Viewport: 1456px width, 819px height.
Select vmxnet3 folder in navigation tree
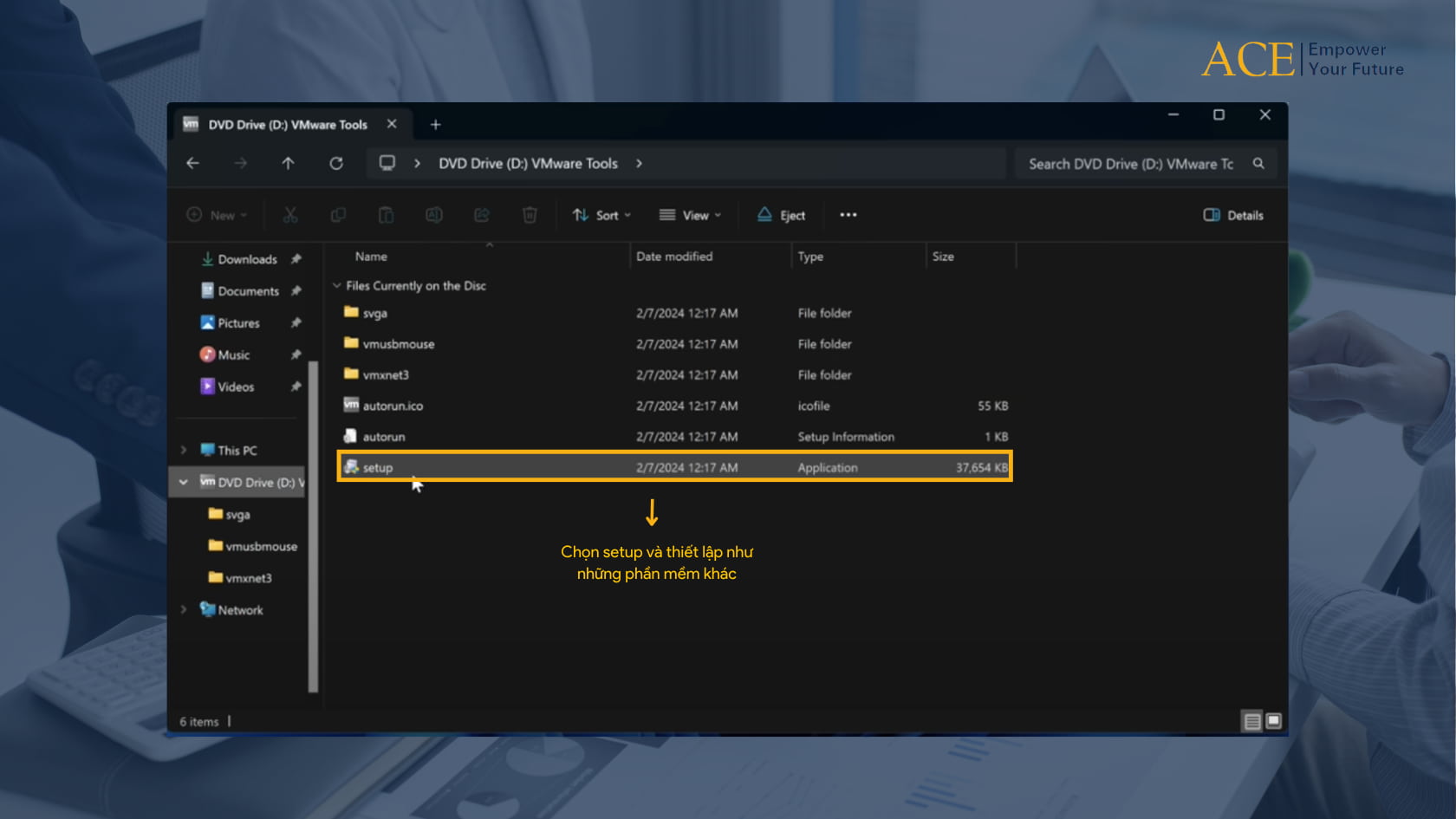240,577
